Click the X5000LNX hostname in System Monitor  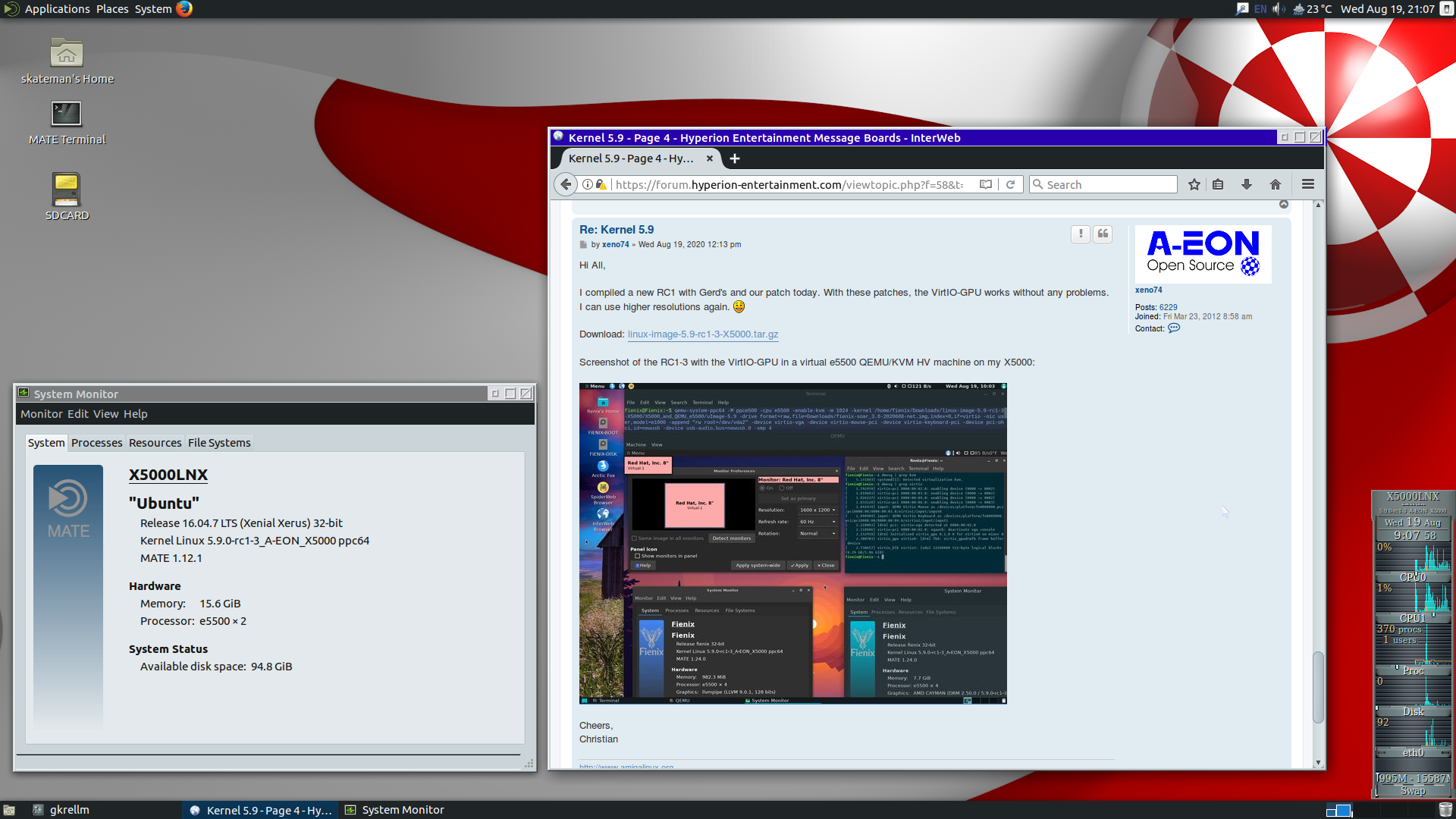coord(168,475)
